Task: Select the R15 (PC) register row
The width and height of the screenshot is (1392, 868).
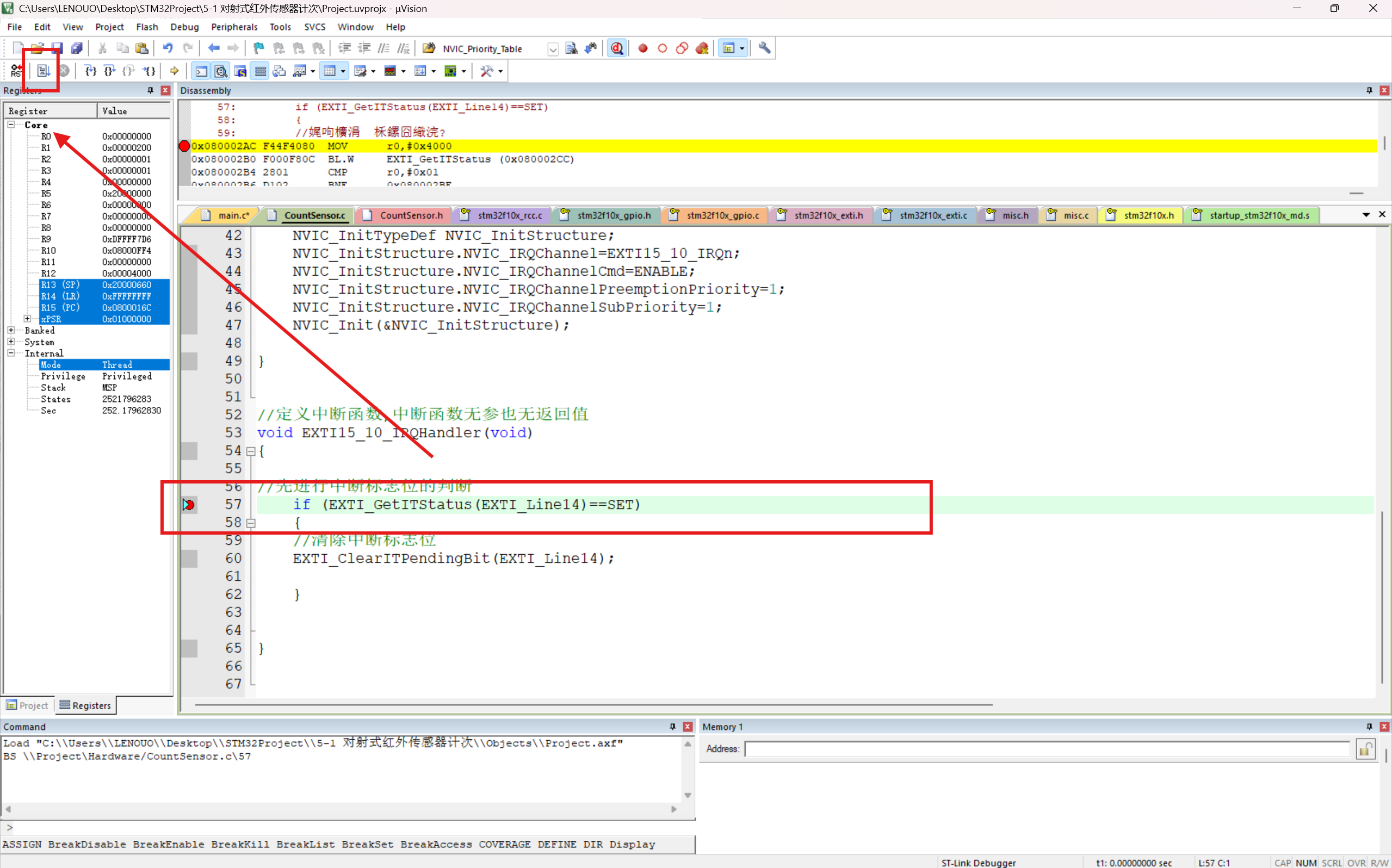Action: (x=104, y=307)
